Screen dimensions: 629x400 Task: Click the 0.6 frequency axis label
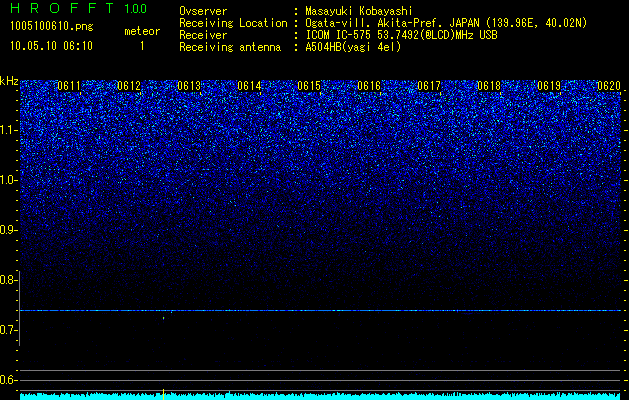coord(8,380)
